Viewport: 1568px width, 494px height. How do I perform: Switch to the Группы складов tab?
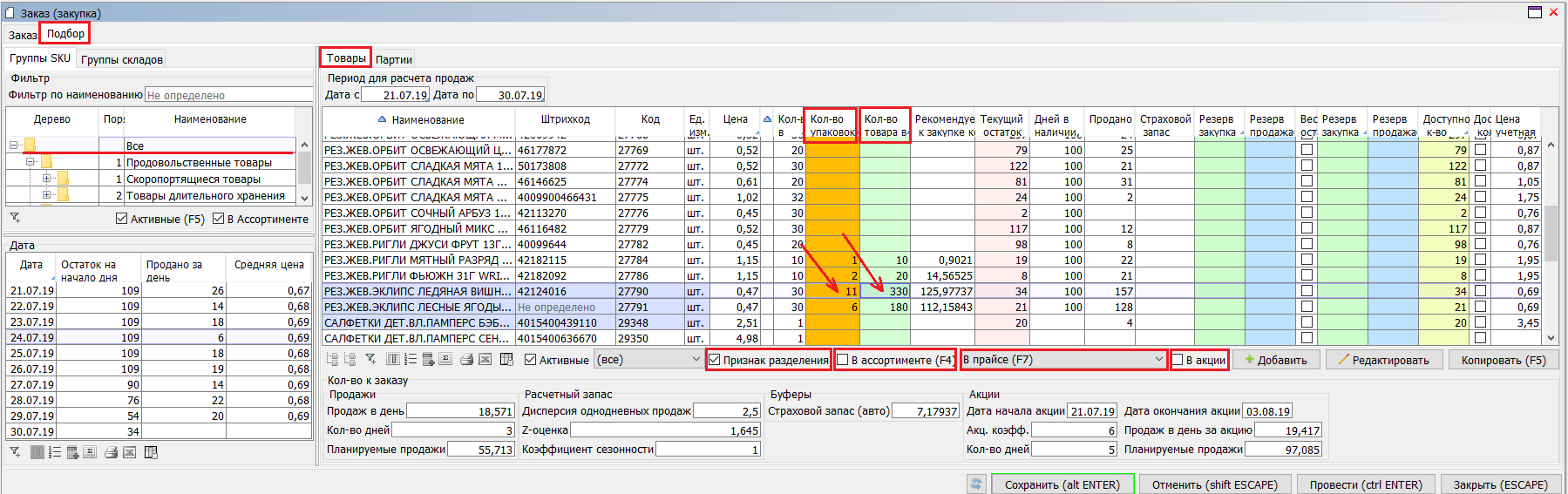pyautogui.click(x=122, y=59)
